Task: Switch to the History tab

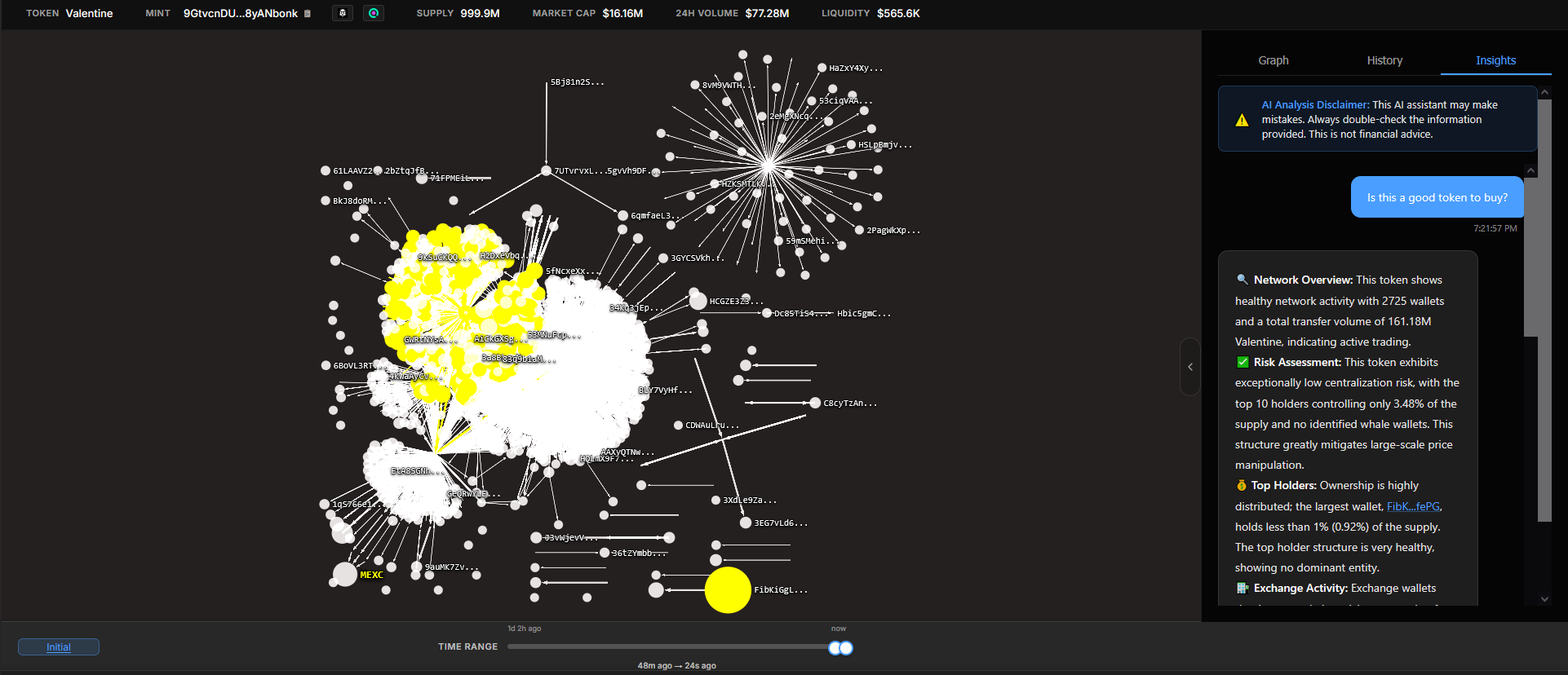Action: (1384, 60)
